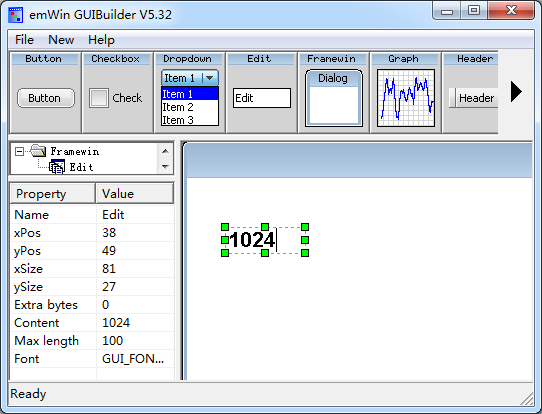
Task: Grab the bottom-right green resize handle
Action: [305, 253]
